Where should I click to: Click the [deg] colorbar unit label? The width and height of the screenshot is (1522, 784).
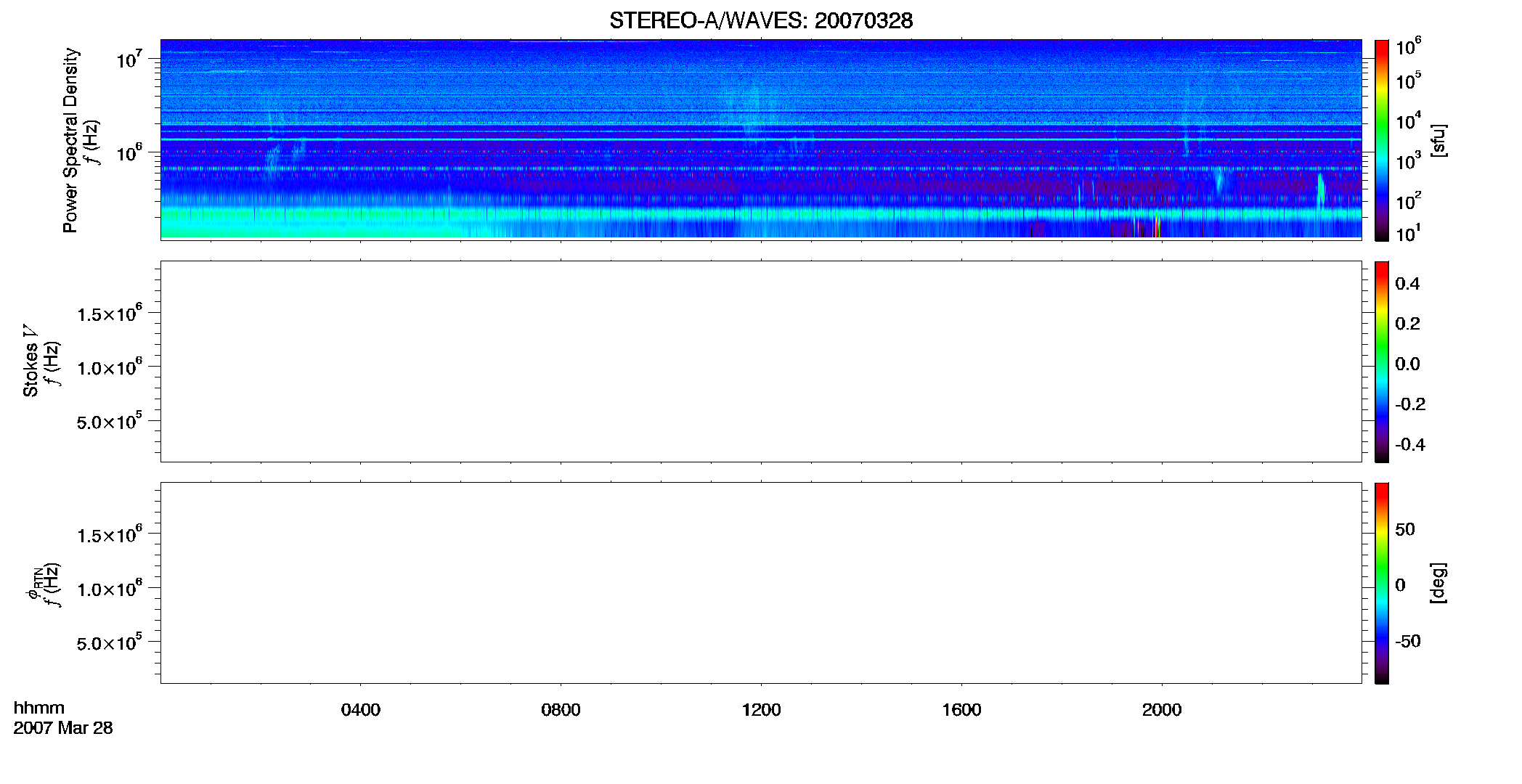(x=1438, y=583)
